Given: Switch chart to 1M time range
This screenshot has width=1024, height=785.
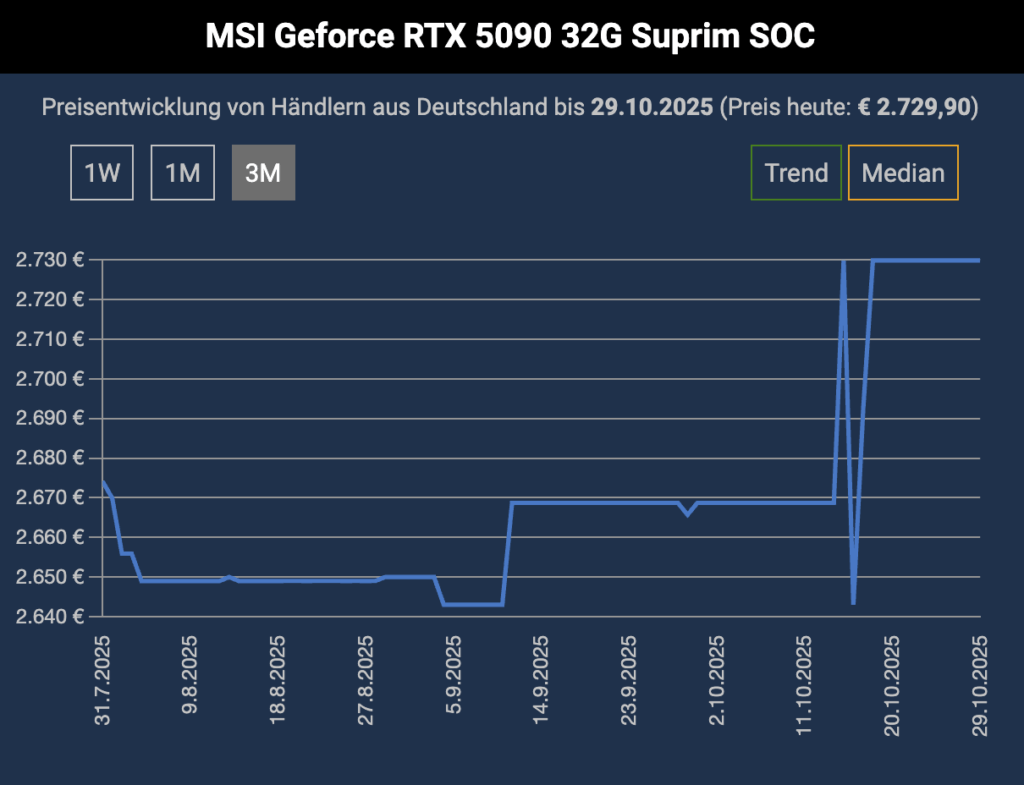Looking at the screenshot, I should click(183, 173).
